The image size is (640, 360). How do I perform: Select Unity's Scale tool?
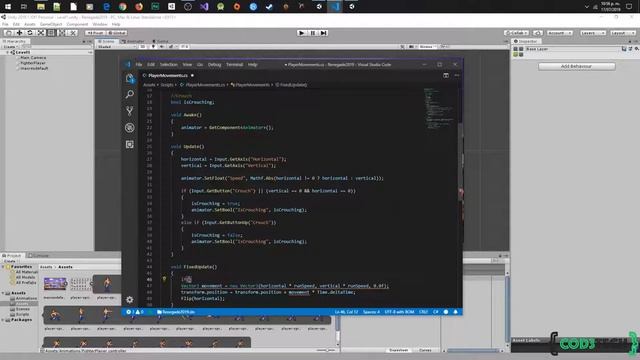point(40,33)
